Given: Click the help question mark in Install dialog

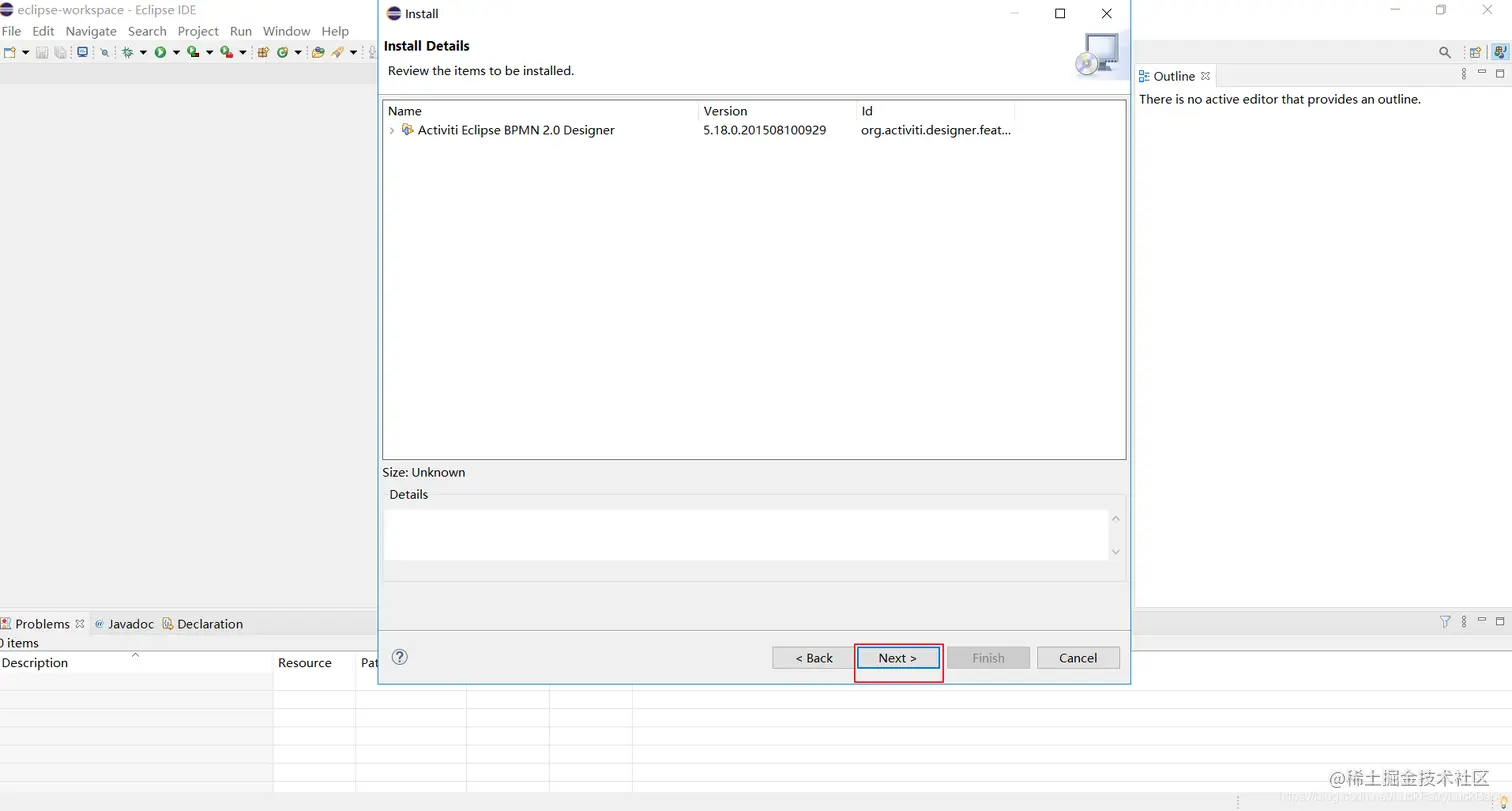Looking at the screenshot, I should (400, 657).
